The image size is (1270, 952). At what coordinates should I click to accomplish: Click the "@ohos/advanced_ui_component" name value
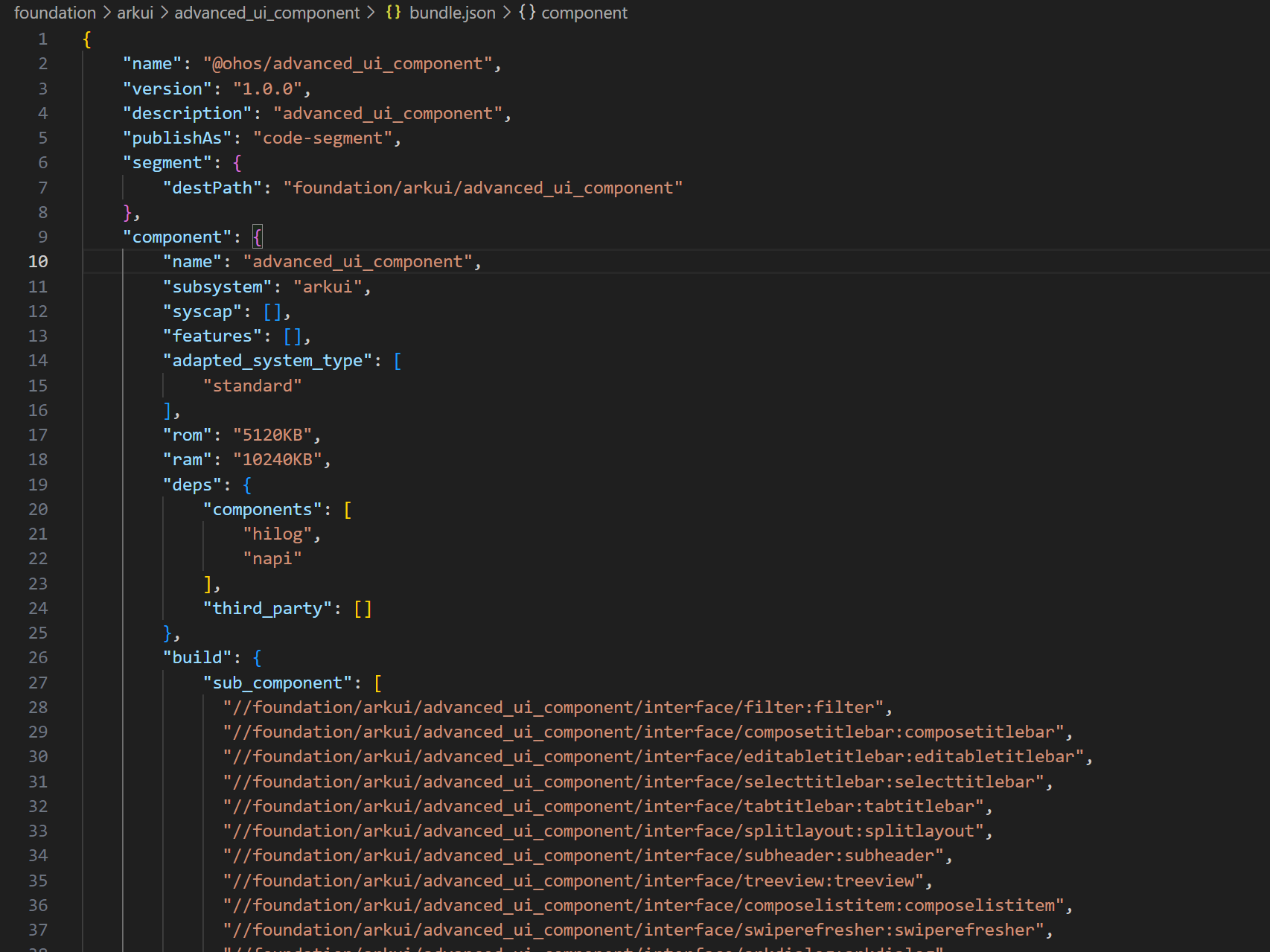(348, 64)
